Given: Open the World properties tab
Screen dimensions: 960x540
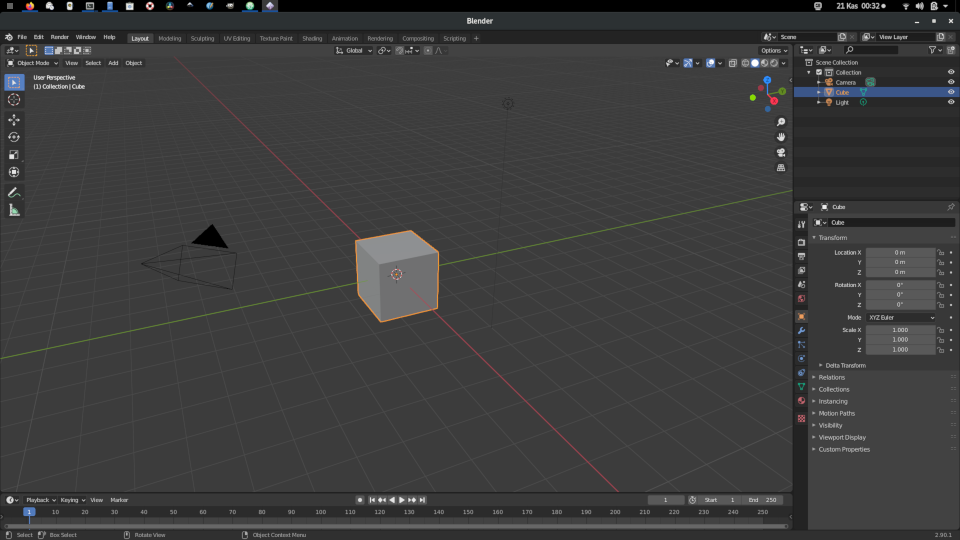Looking at the screenshot, I should coord(801,299).
